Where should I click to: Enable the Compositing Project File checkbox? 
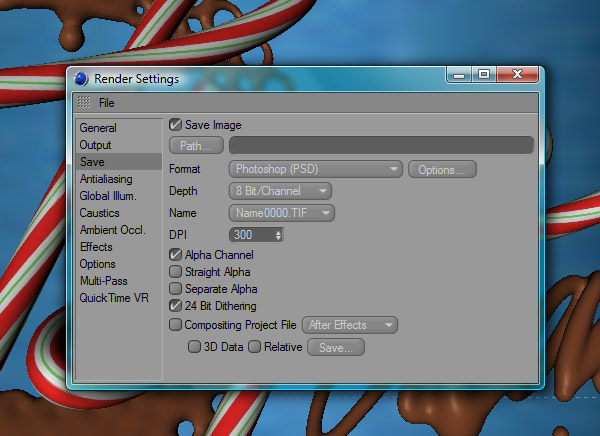pyautogui.click(x=175, y=325)
